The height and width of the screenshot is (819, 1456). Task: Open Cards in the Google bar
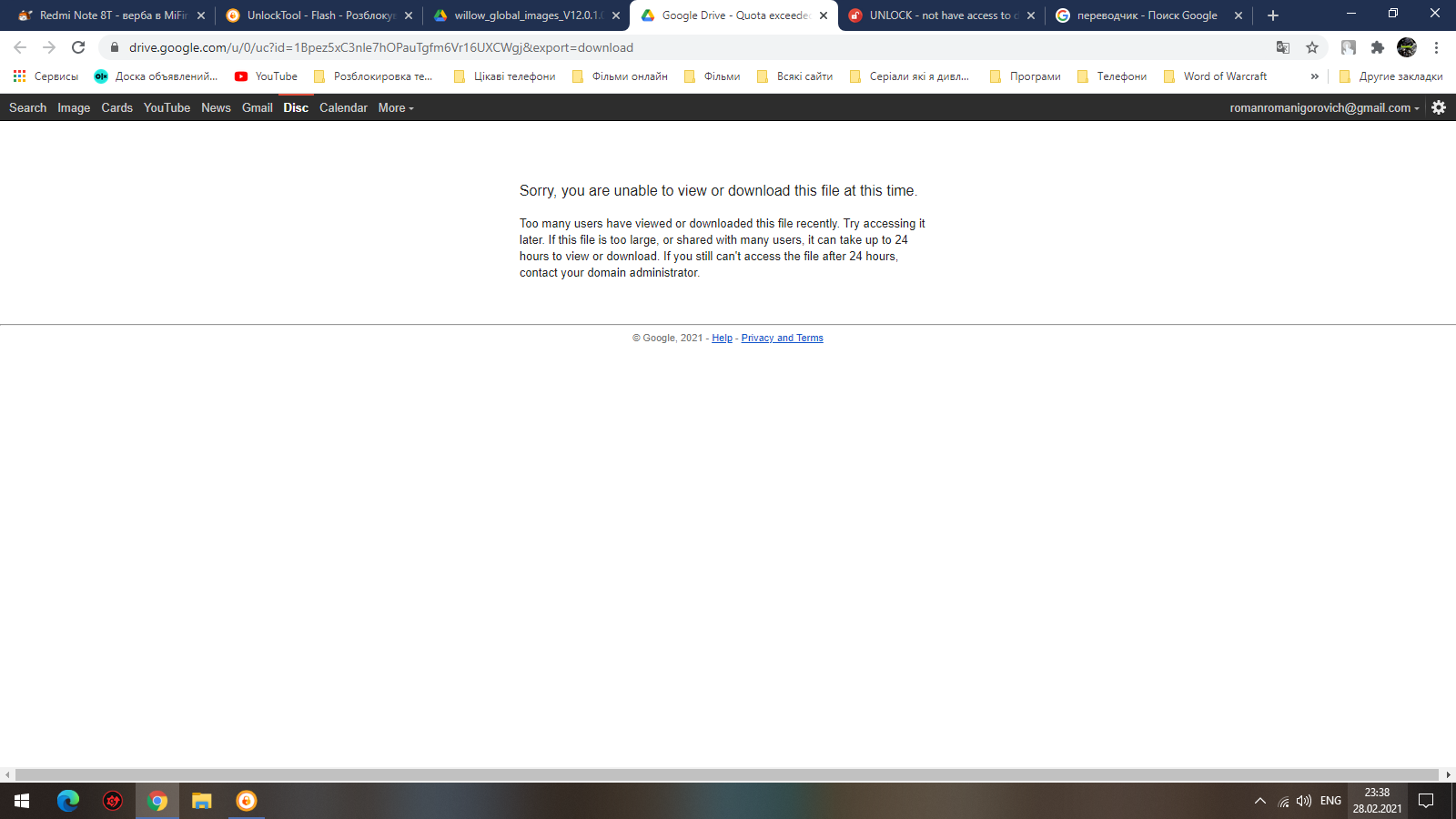click(116, 107)
